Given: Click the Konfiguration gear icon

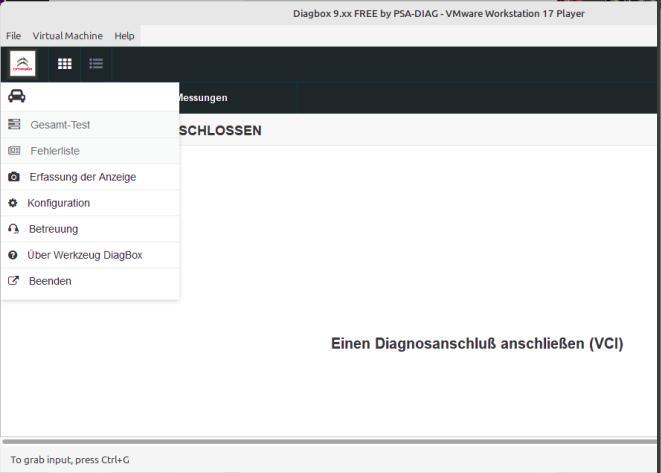Looking at the screenshot, I should [x=13, y=203].
